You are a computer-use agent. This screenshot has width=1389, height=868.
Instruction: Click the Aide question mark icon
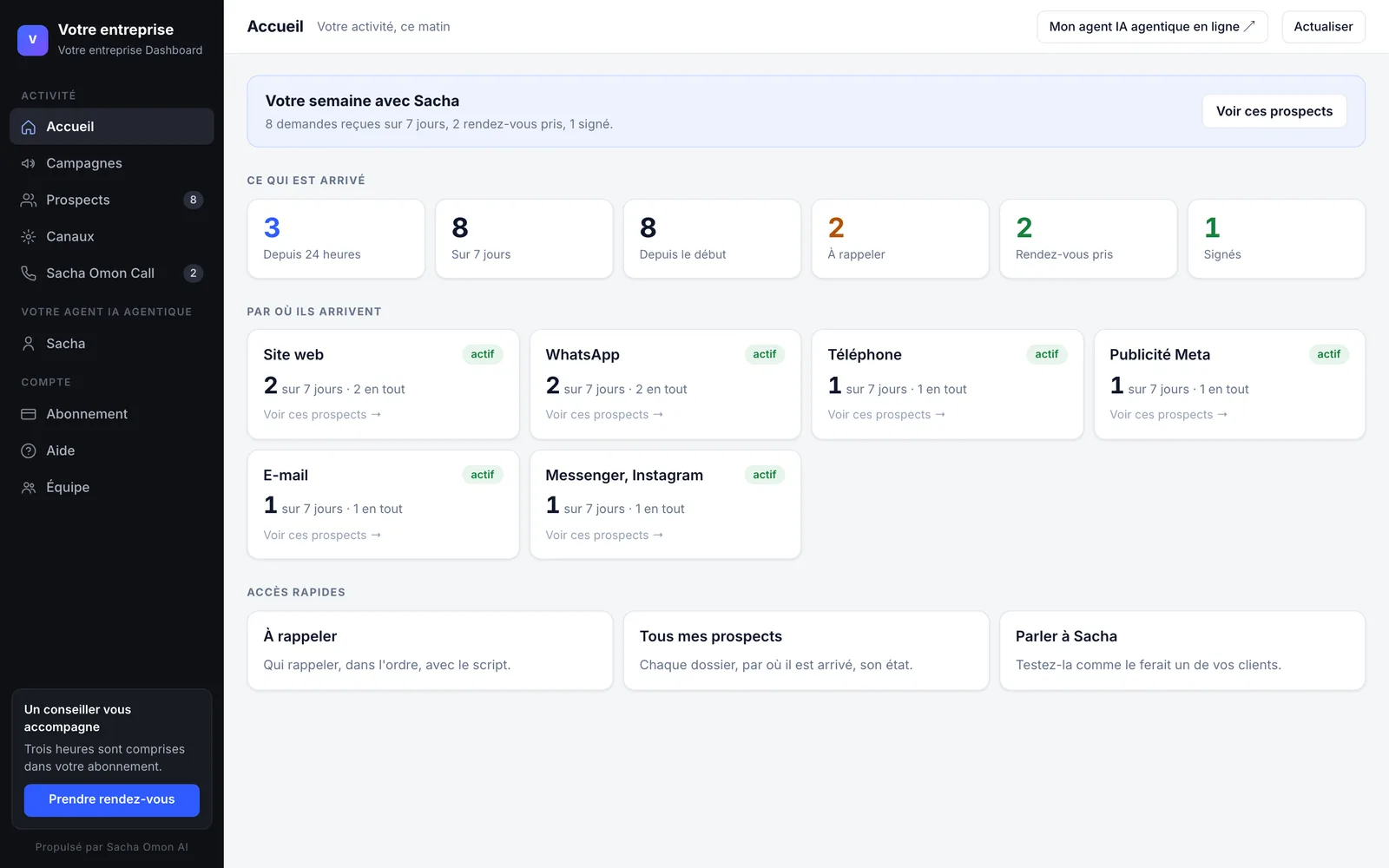29,450
